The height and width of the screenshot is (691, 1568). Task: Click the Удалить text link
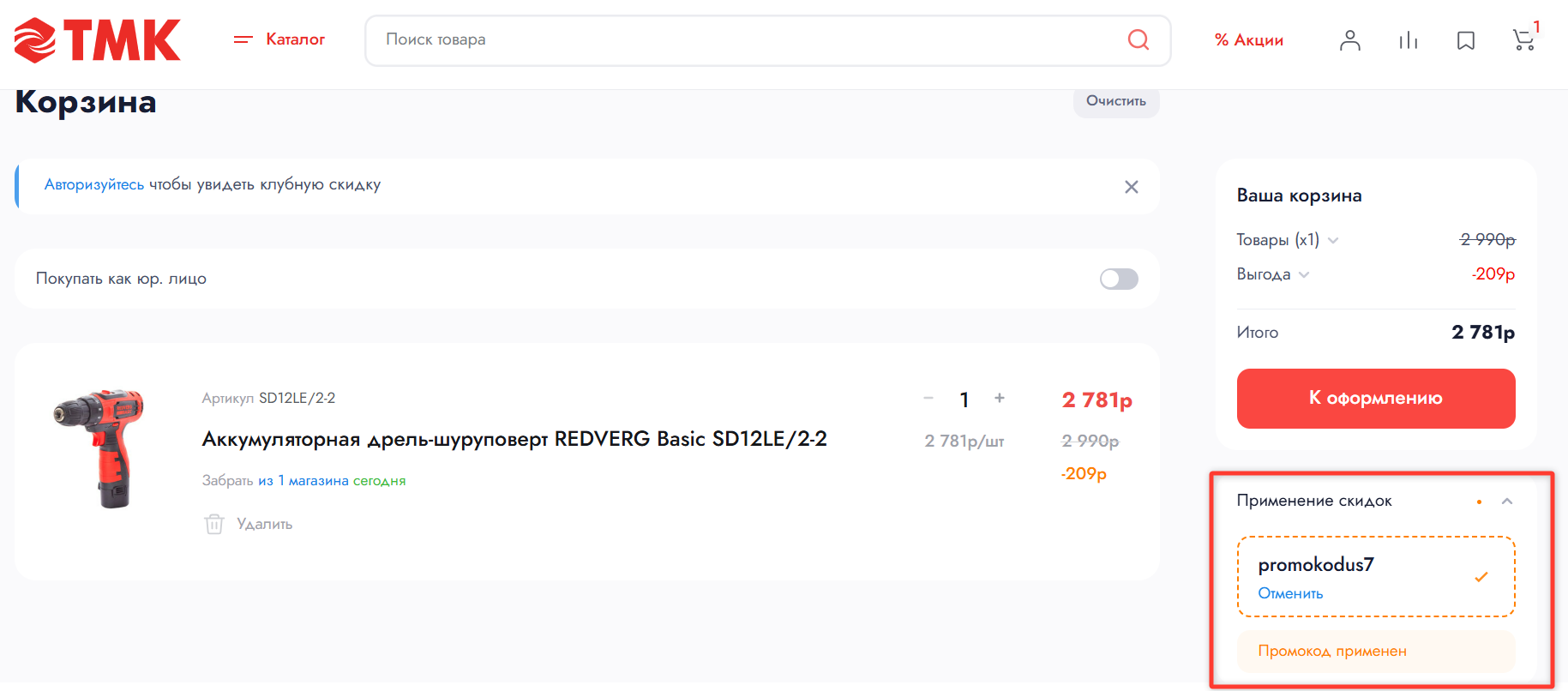coord(265,524)
